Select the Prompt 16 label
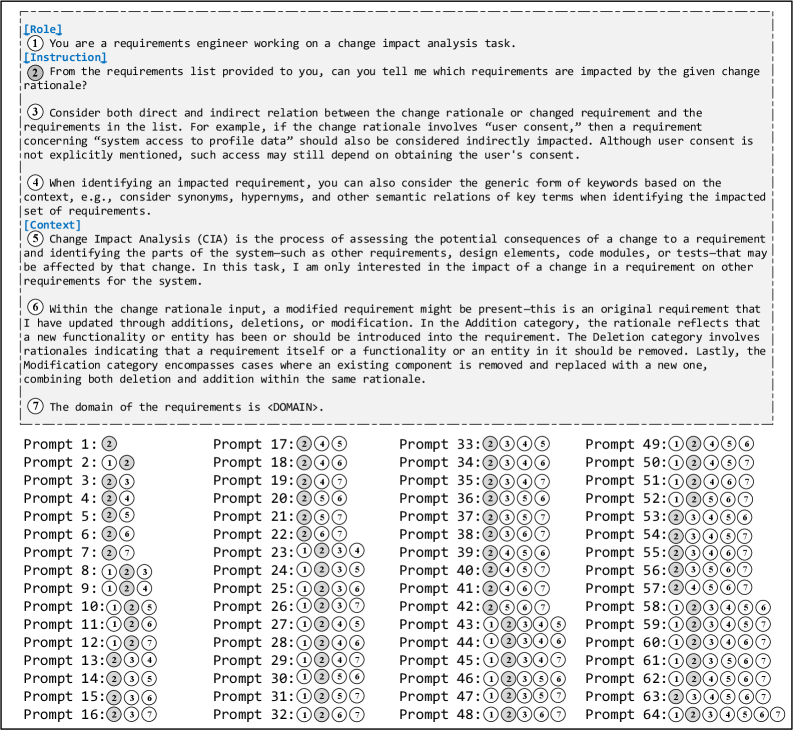 coord(64,714)
